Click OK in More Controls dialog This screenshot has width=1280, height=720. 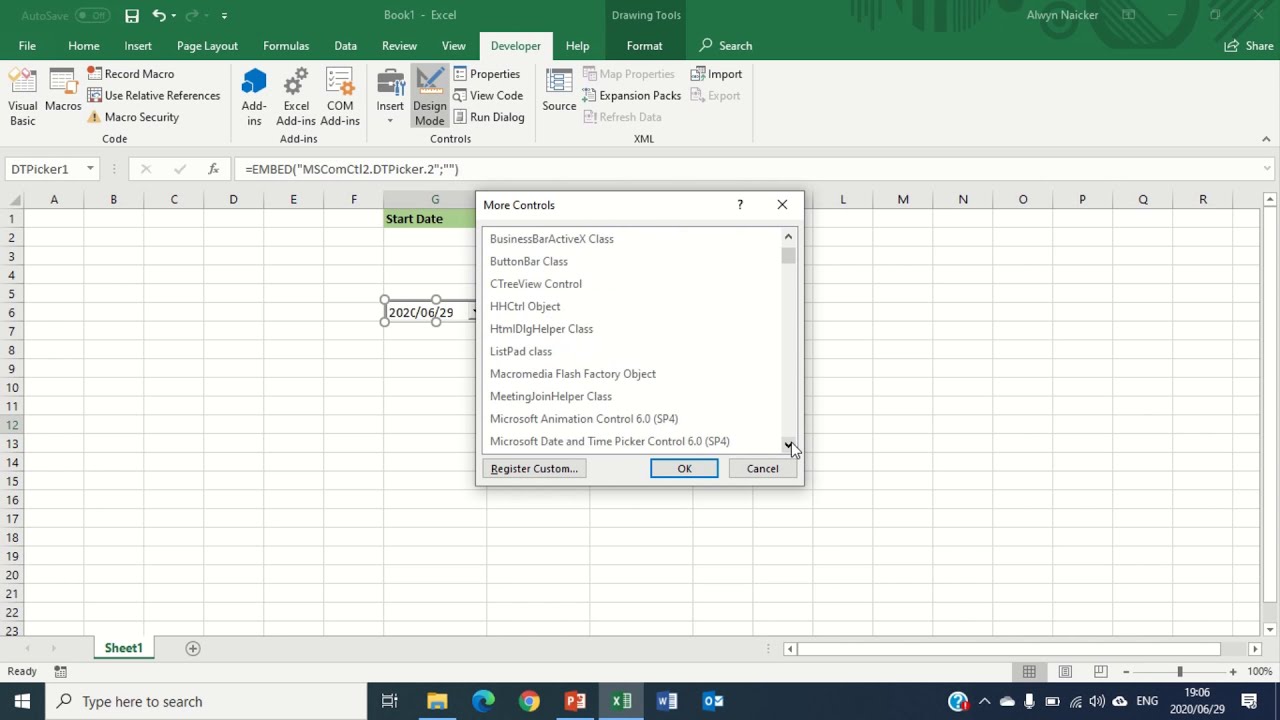684,468
